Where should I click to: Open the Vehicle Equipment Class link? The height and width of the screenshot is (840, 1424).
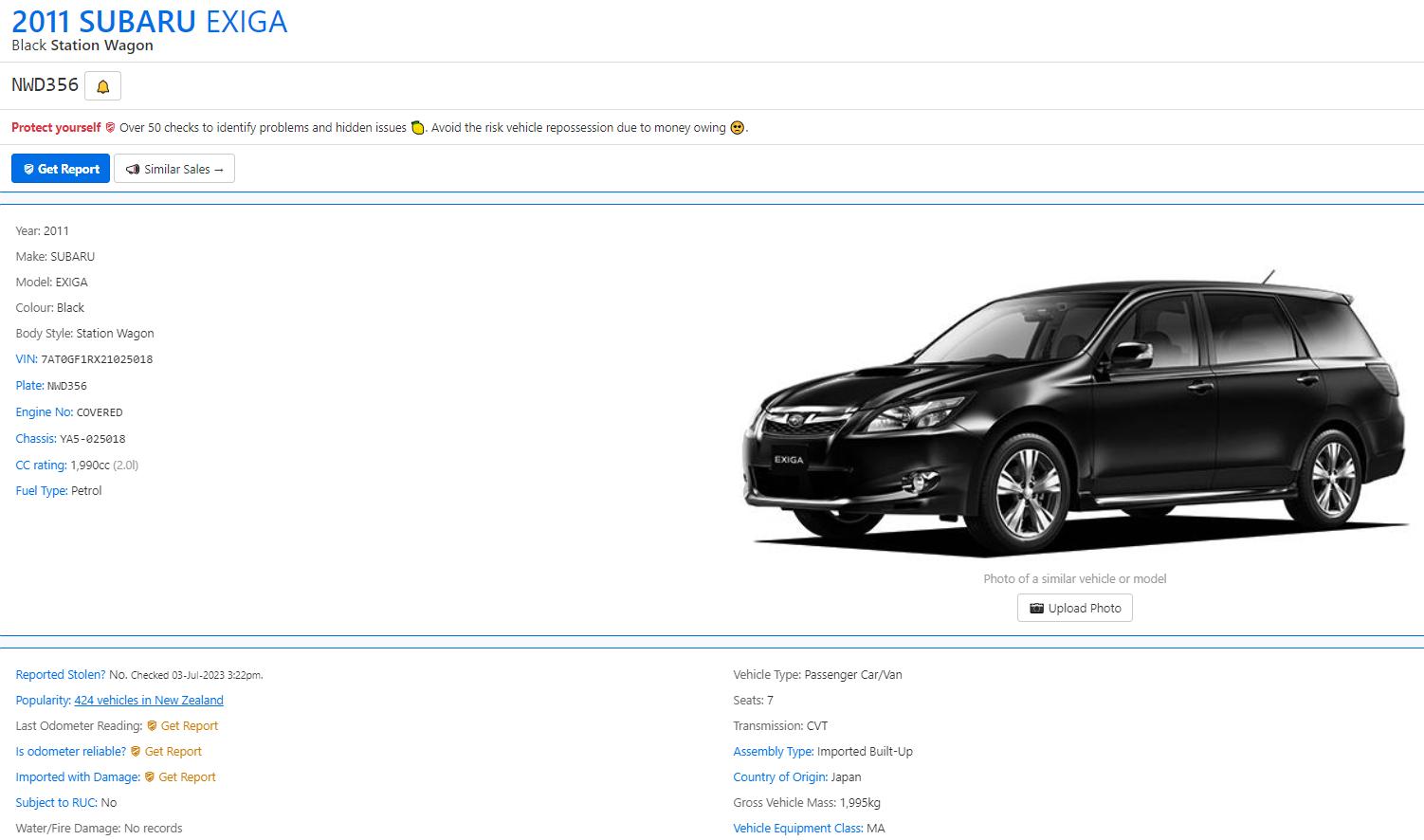(x=797, y=828)
